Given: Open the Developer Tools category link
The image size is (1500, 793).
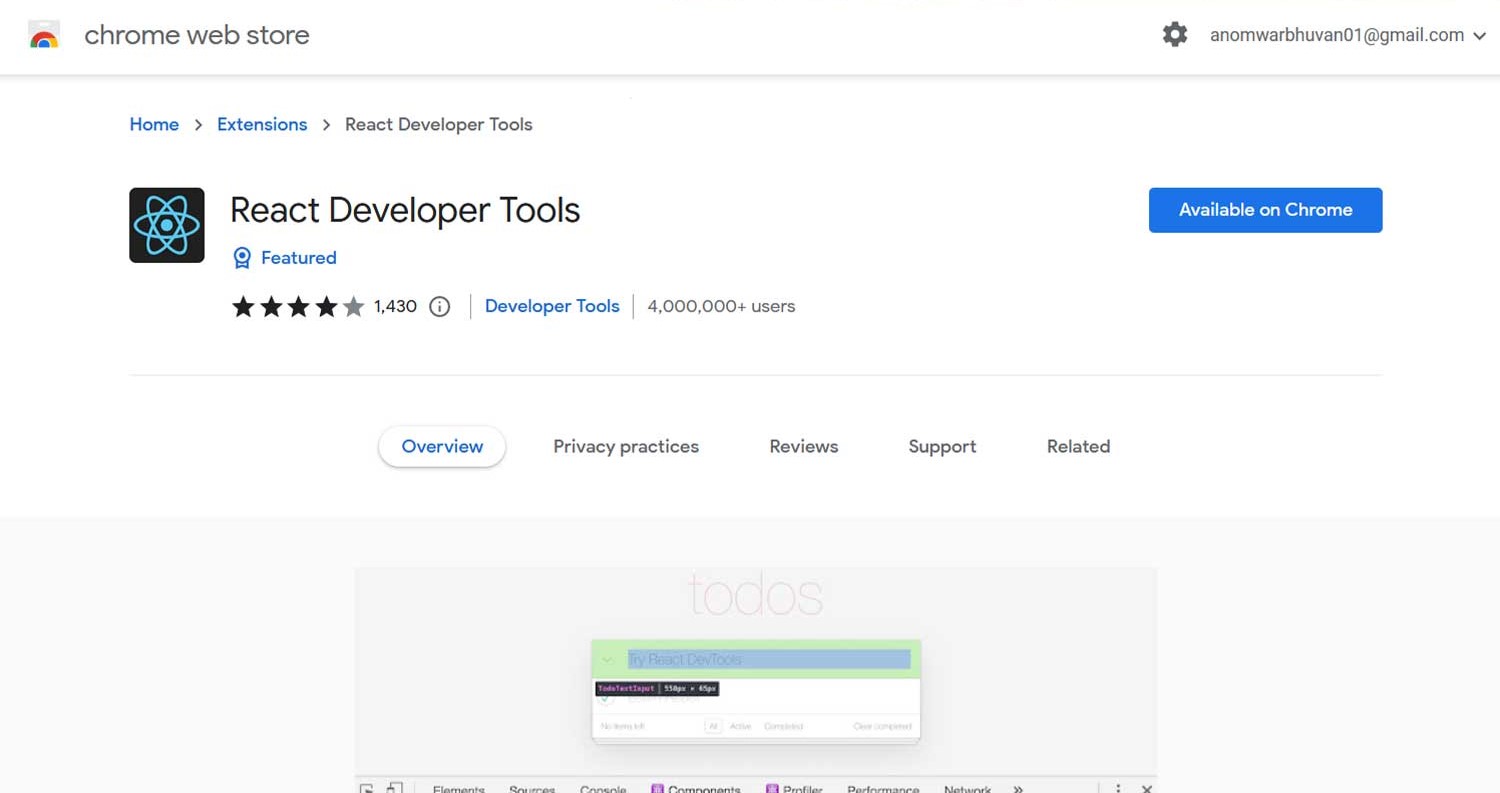Looking at the screenshot, I should (552, 307).
